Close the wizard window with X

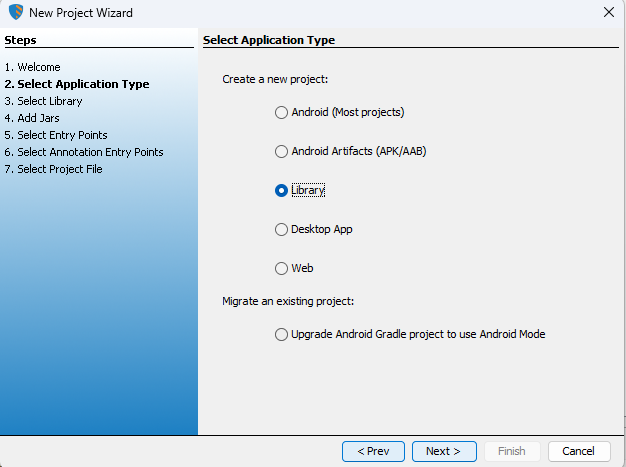(609, 12)
